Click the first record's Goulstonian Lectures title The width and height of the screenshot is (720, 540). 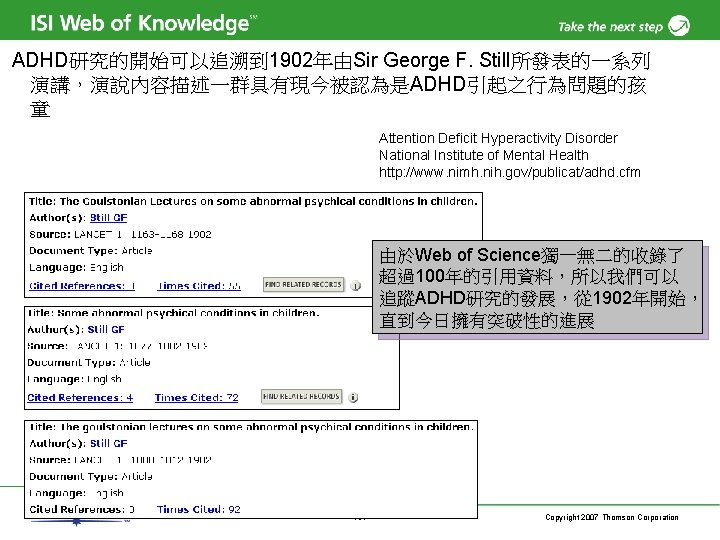pyautogui.click(x=253, y=201)
